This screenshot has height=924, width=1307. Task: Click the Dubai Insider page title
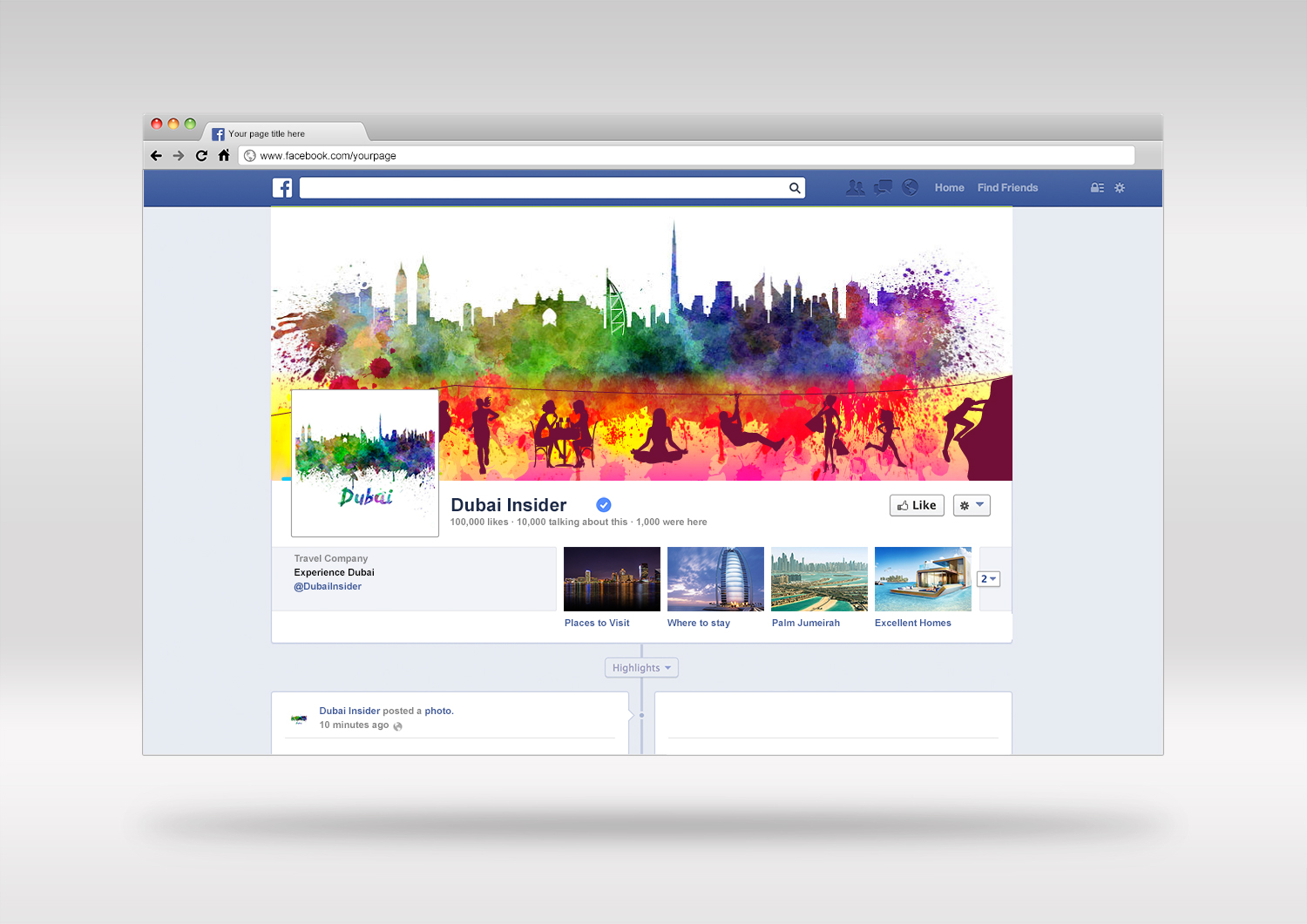click(x=509, y=505)
